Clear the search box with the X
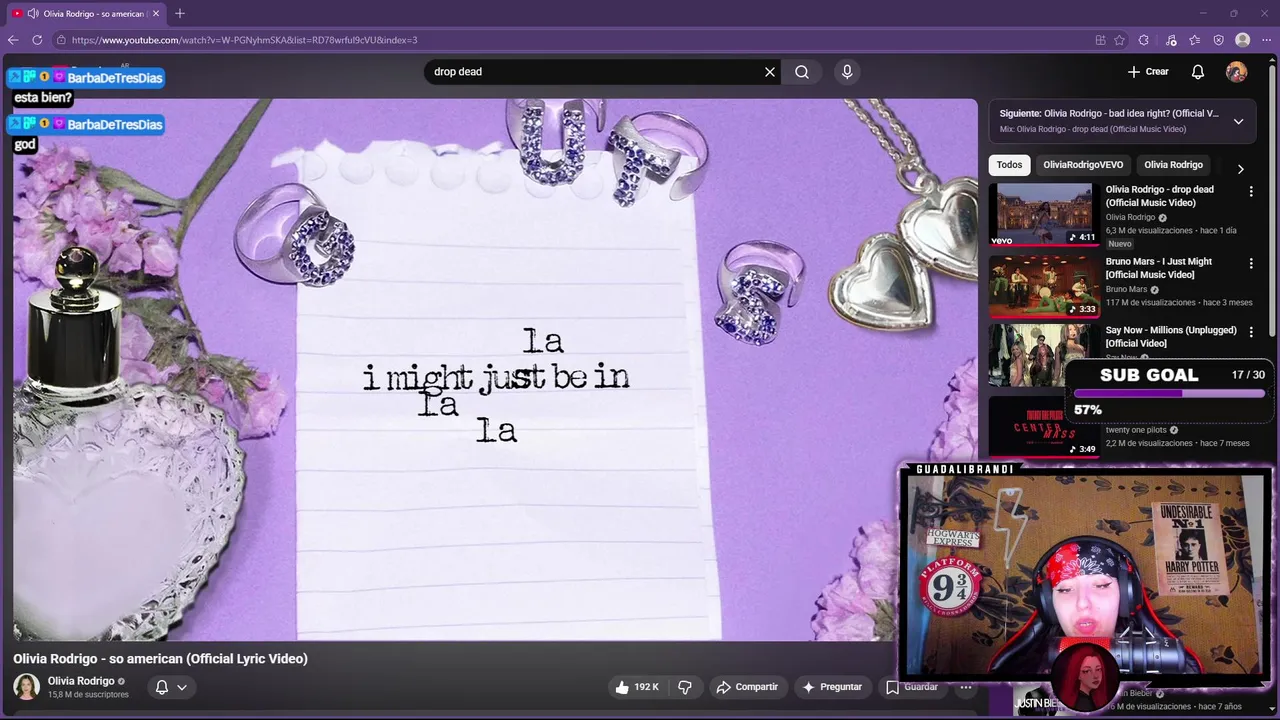This screenshot has height=720, width=1280. pyautogui.click(x=770, y=72)
